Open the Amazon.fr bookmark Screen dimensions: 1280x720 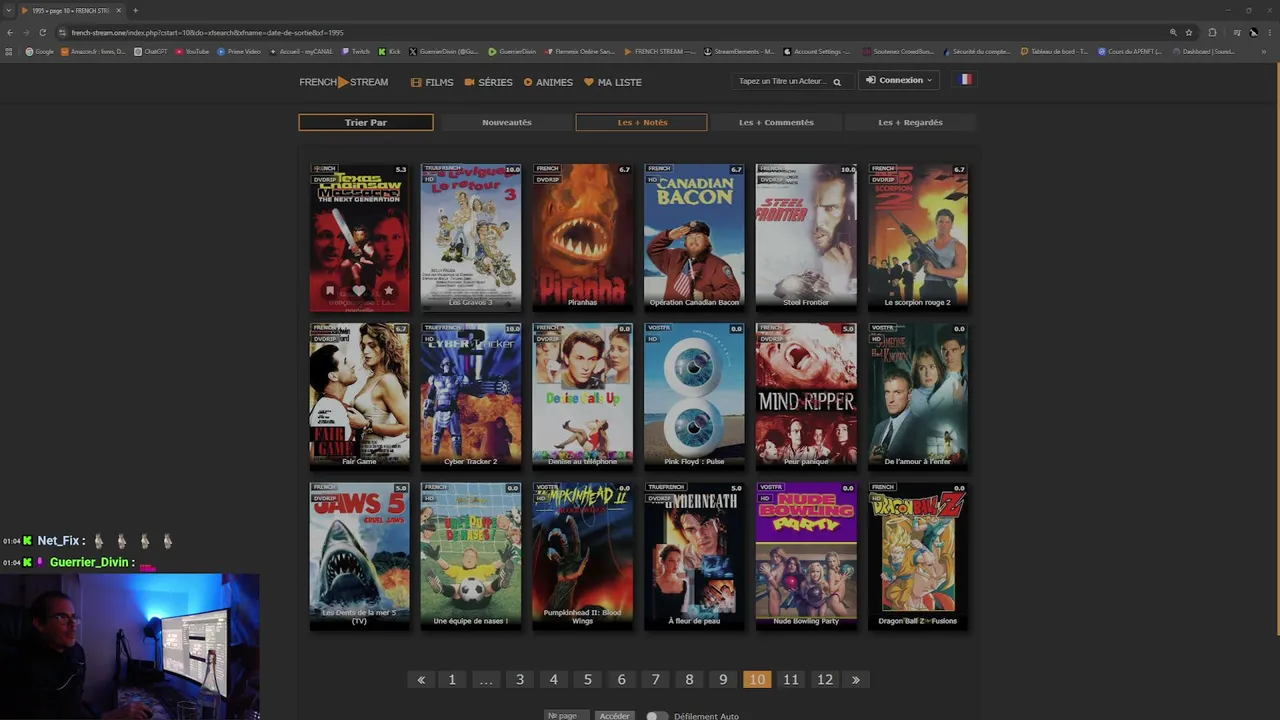point(93,51)
